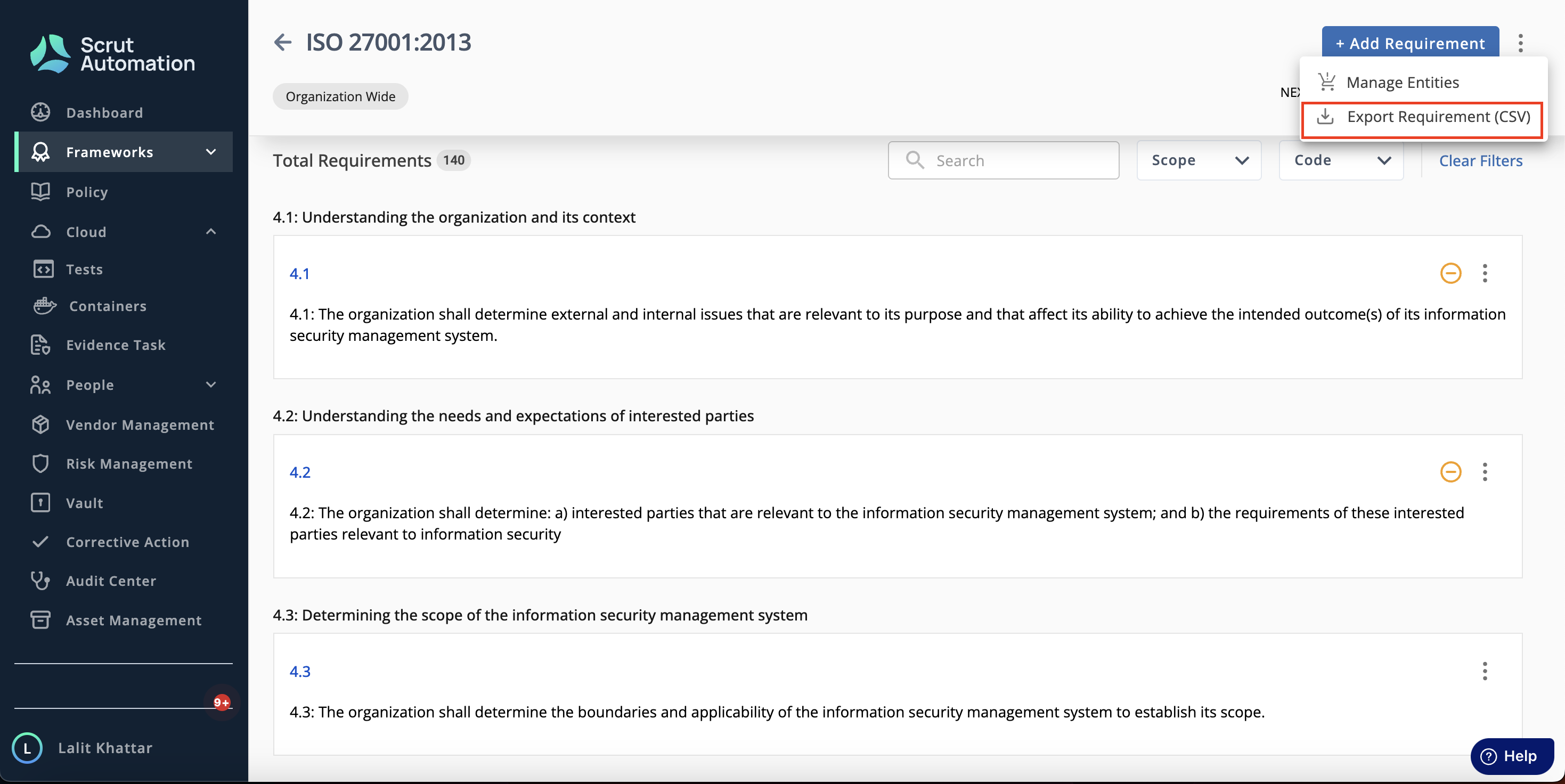Expand the Frameworks menu chevron
The width and height of the screenshot is (1565, 784).
[211, 152]
